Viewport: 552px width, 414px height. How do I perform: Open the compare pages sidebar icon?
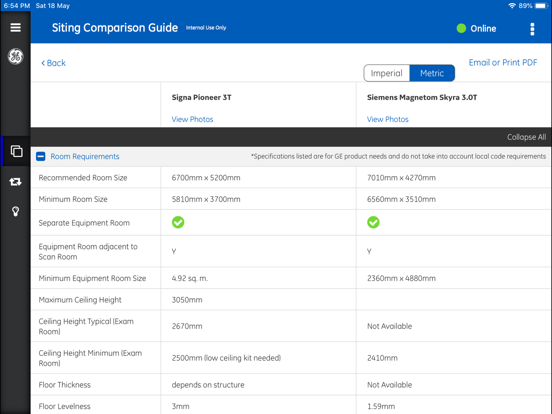[x=16, y=151]
